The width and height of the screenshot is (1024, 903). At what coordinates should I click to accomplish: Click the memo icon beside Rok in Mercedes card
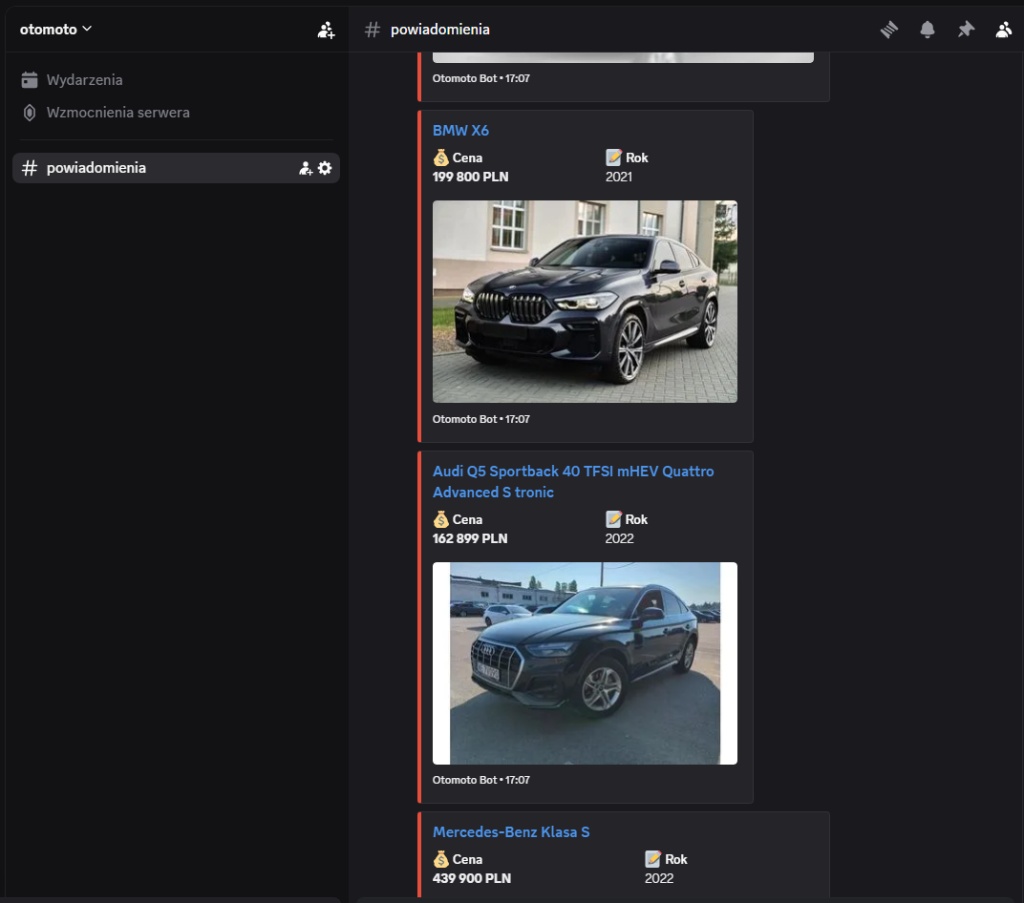(652, 859)
